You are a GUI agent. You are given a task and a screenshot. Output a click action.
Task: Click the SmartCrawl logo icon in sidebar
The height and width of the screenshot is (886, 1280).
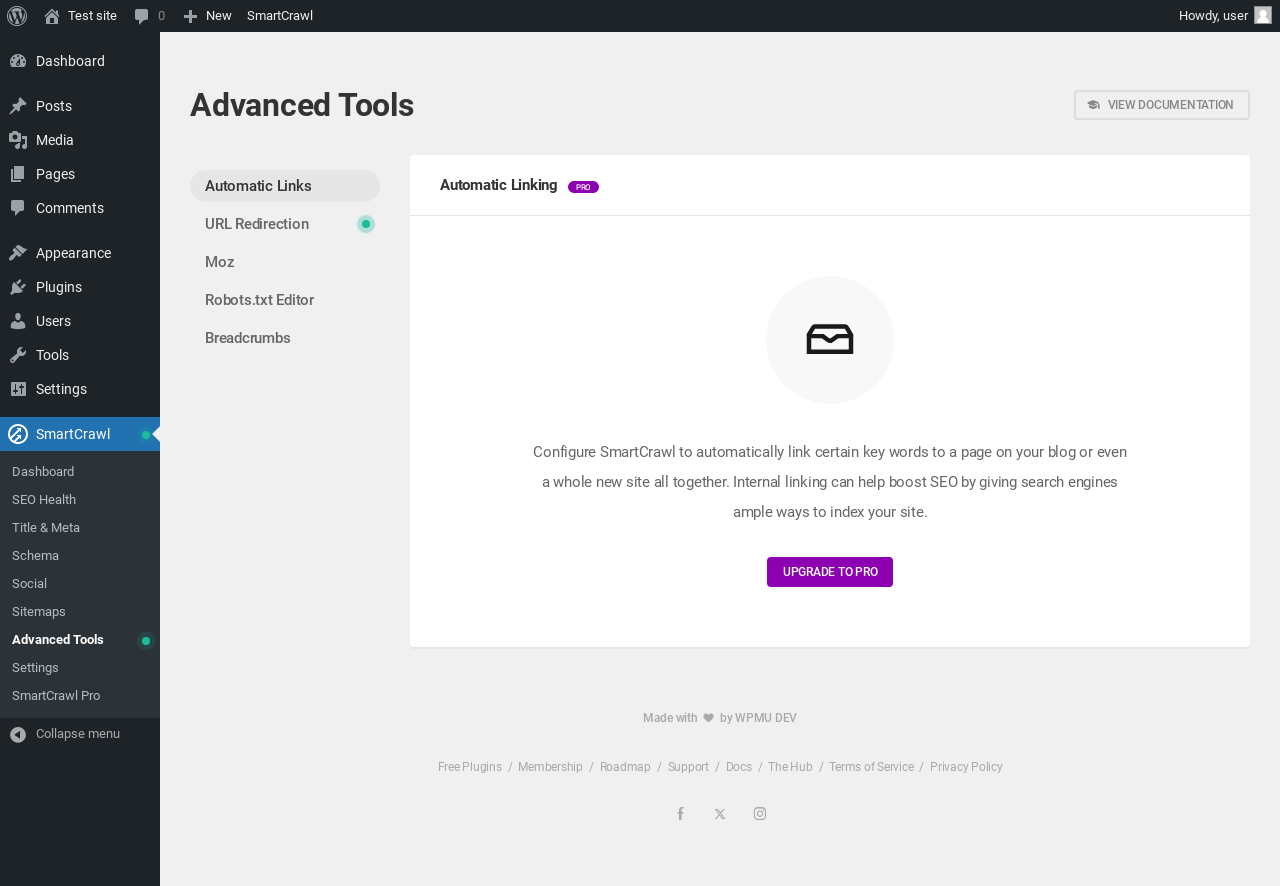[18, 434]
